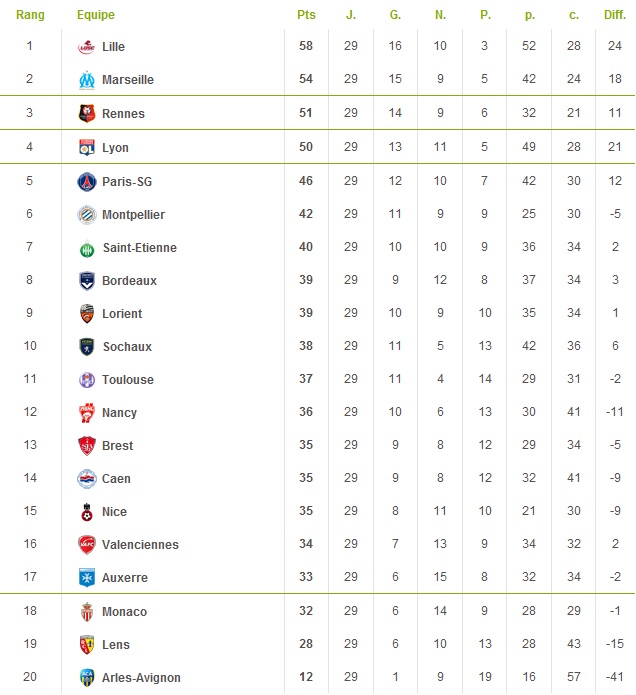The image size is (636, 695).
Task: Click the Nice club badge
Action: [x=87, y=512]
